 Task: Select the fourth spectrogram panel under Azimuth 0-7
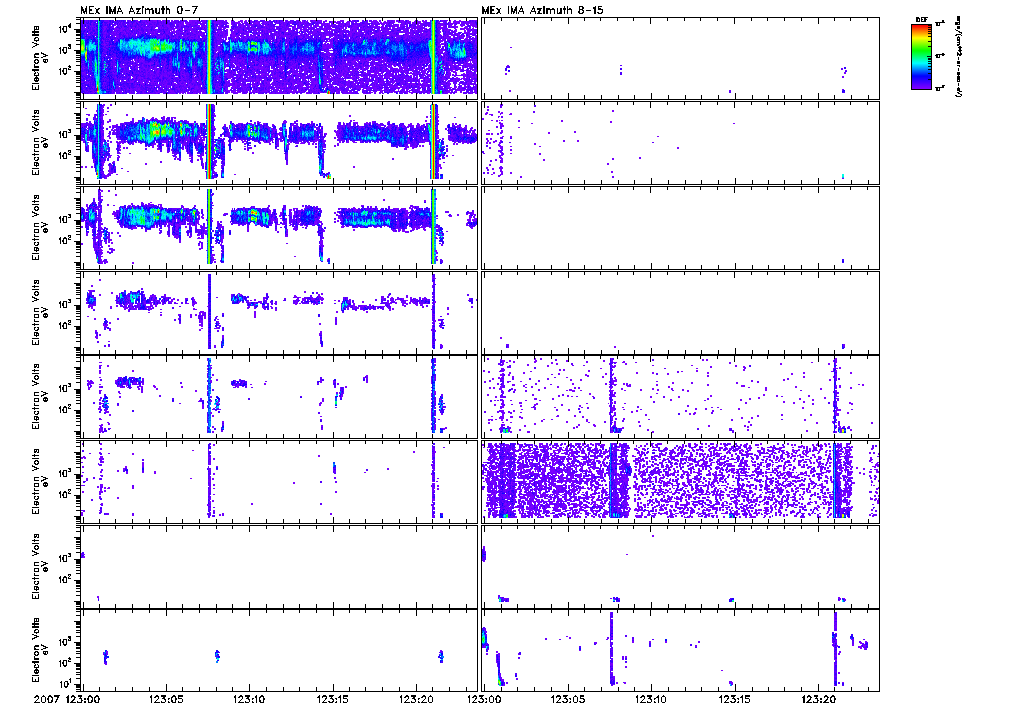click(280, 311)
